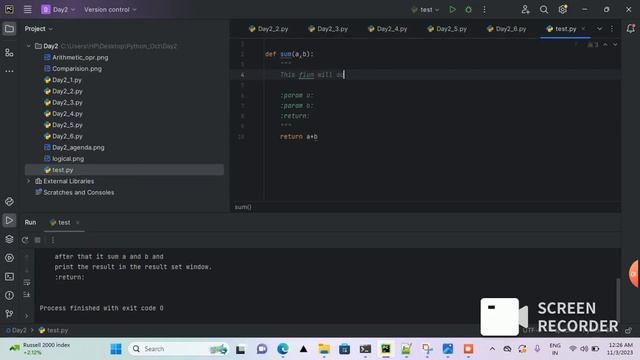Viewport: 640px width, 360px height.
Task: Open Run panel more options
Action: (53, 240)
